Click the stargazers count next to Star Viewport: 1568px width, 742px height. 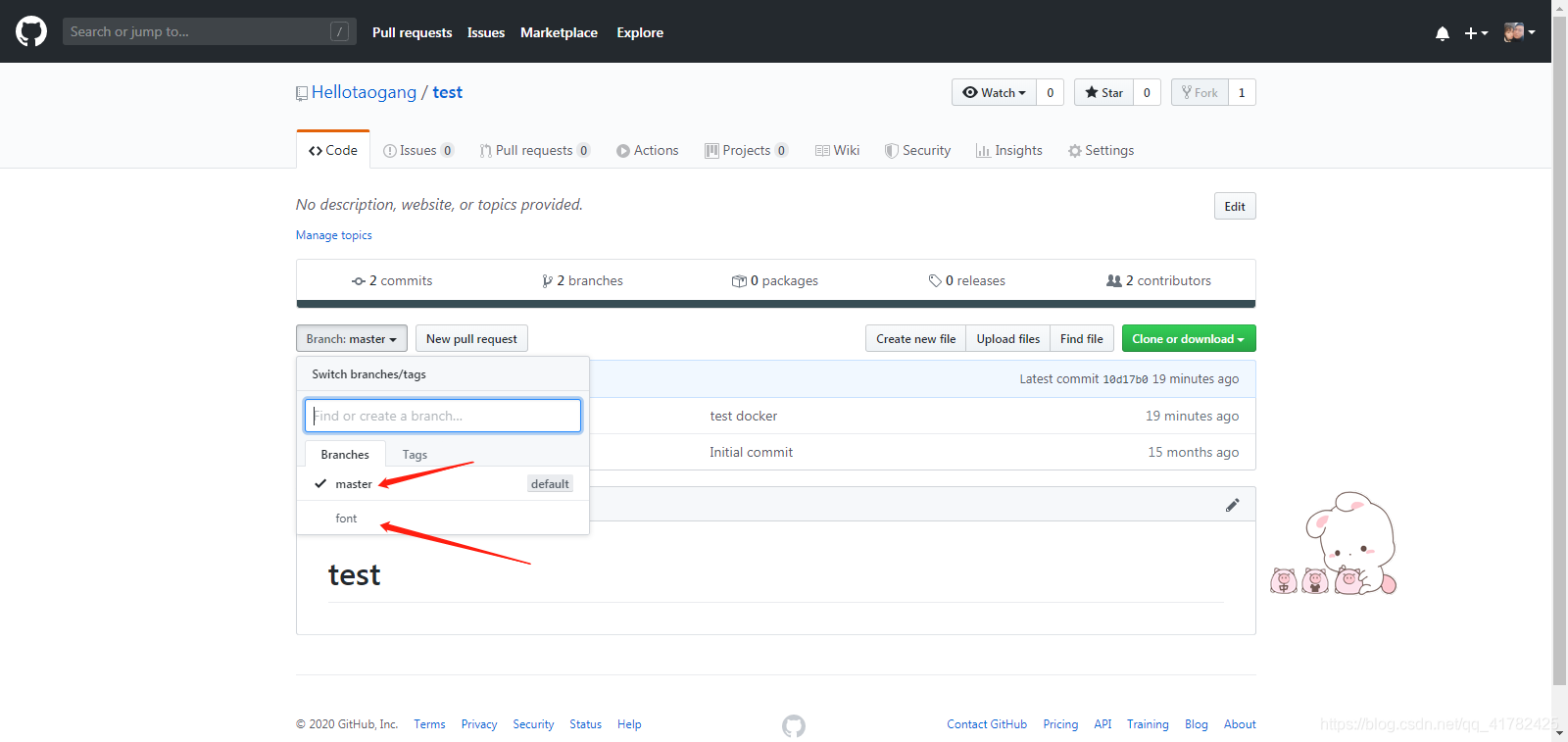pyautogui.click(x=1147, y=92)
